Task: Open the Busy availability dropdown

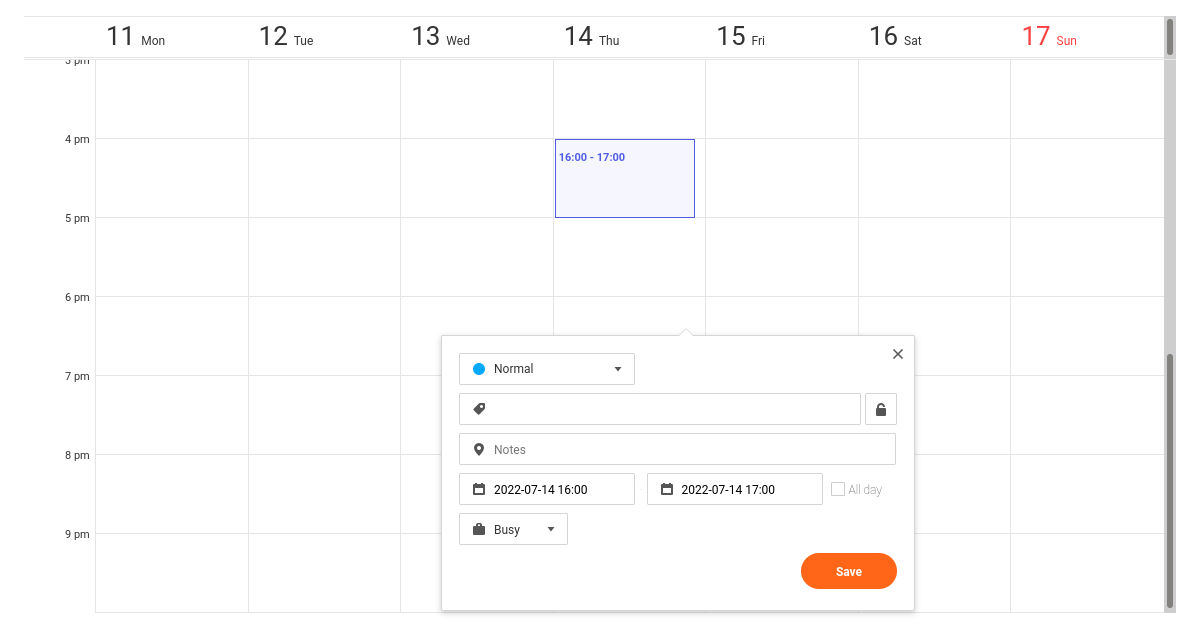Action: 513,528
